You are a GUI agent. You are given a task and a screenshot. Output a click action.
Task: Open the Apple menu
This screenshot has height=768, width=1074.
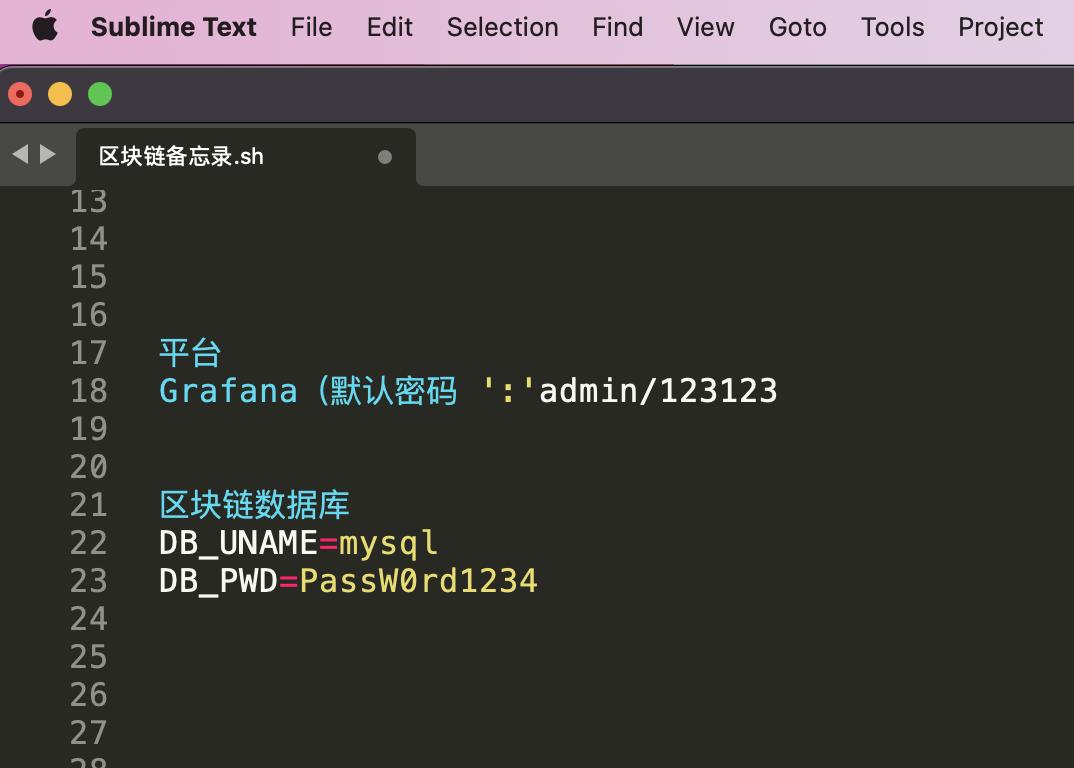42,27
